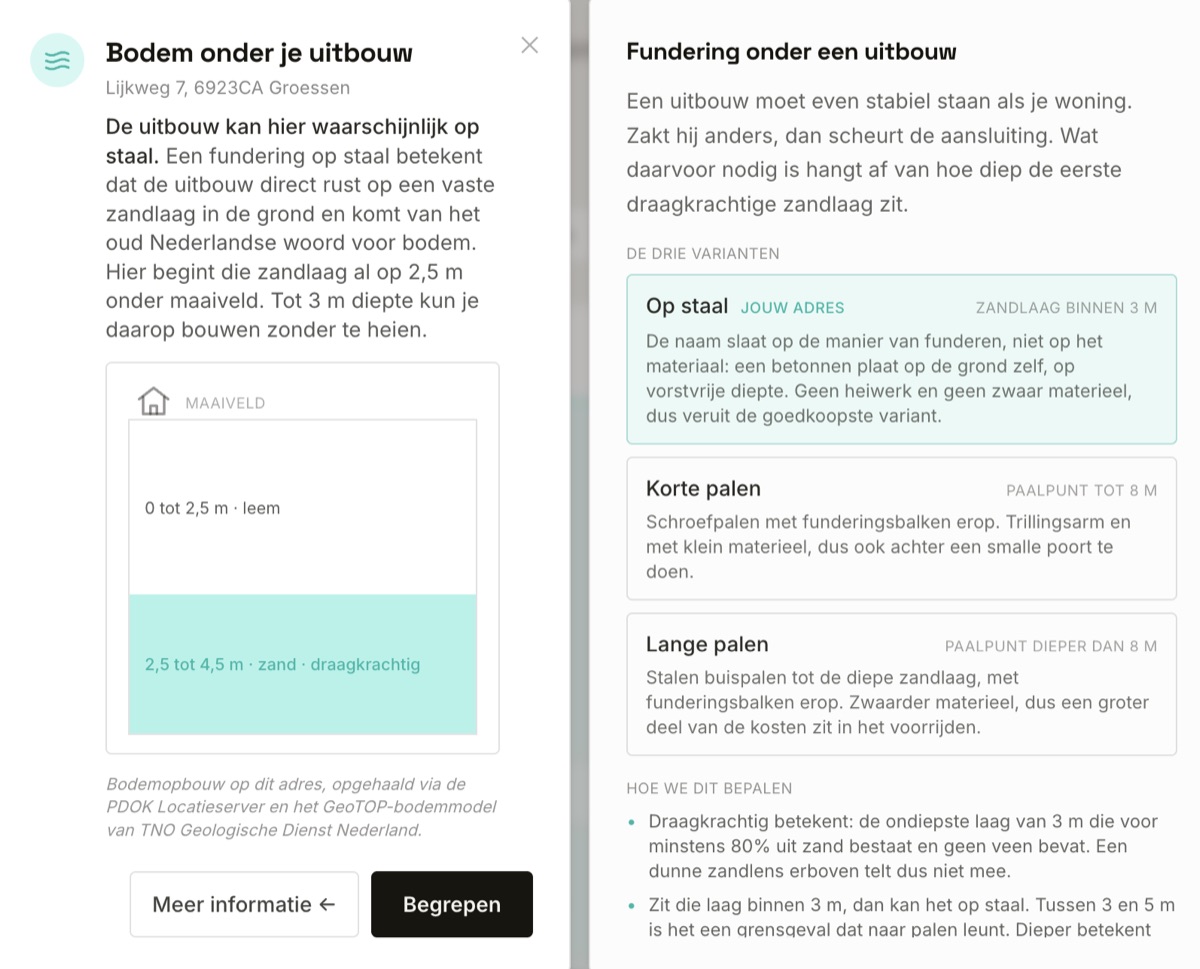Click the leem layer 0 tot 2,5 m

[302, 508]
